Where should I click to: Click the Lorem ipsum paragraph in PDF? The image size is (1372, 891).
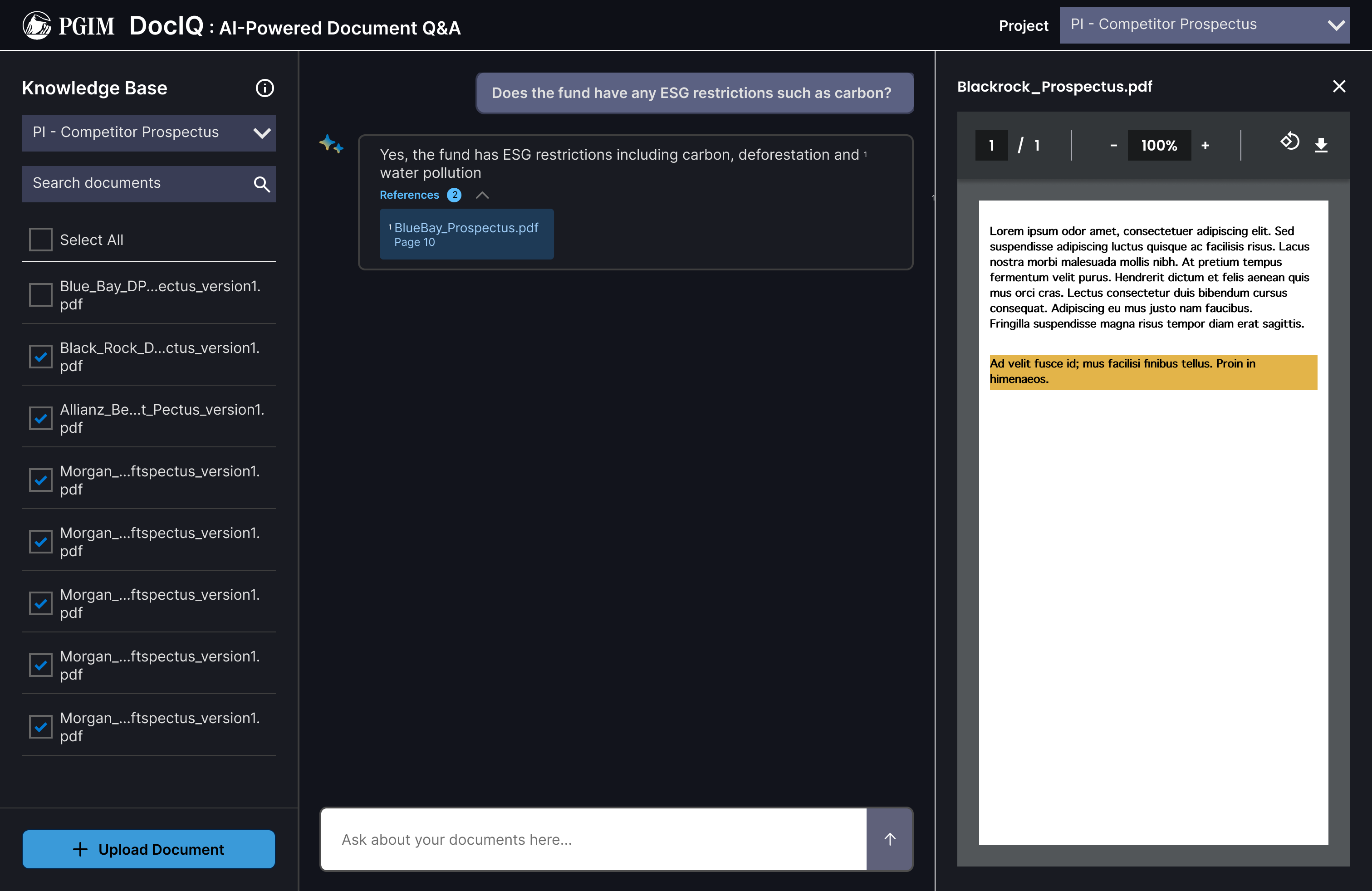point(1150,277)
